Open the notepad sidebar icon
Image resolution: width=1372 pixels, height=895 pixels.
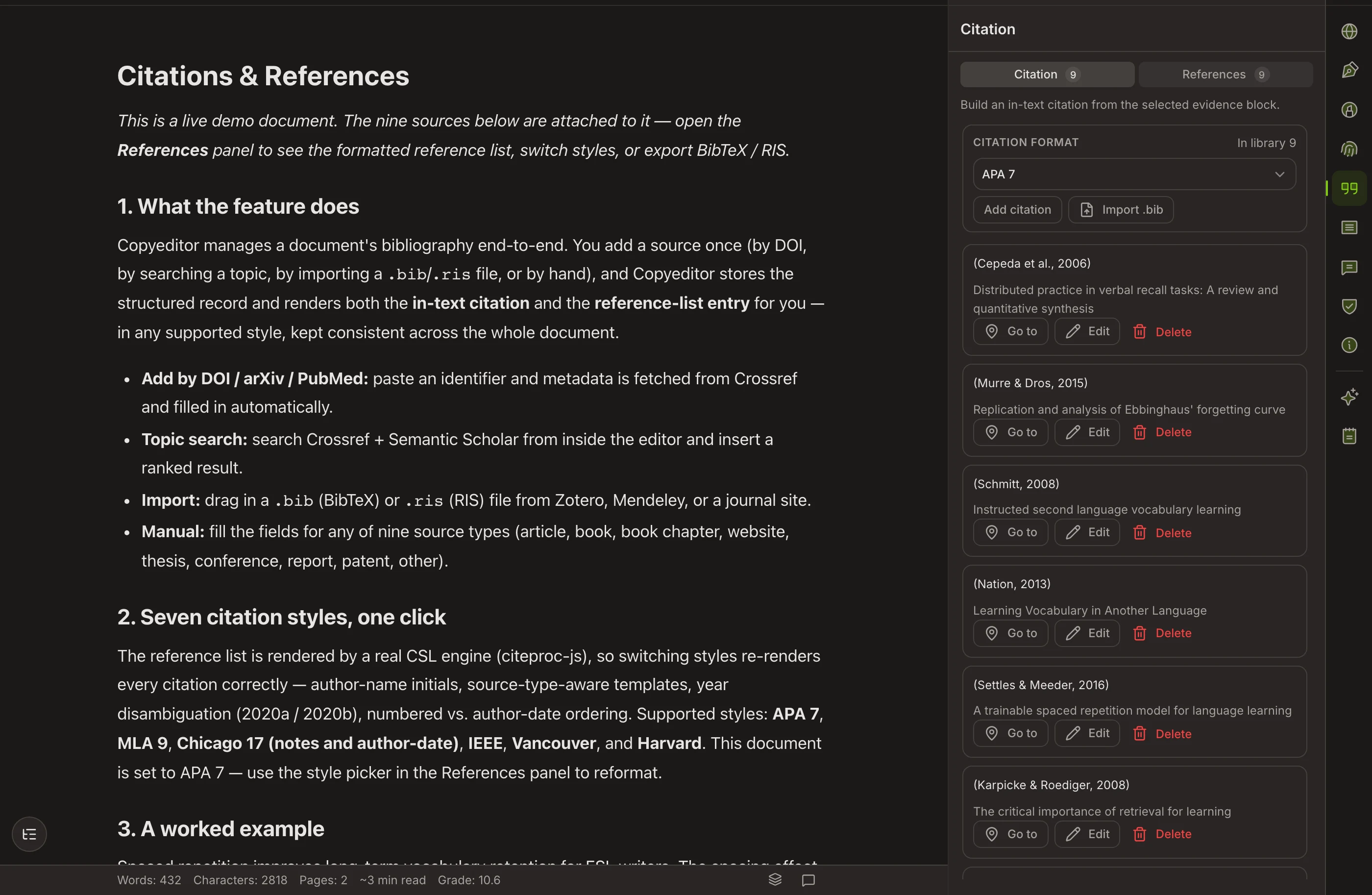click(1349, 436)
